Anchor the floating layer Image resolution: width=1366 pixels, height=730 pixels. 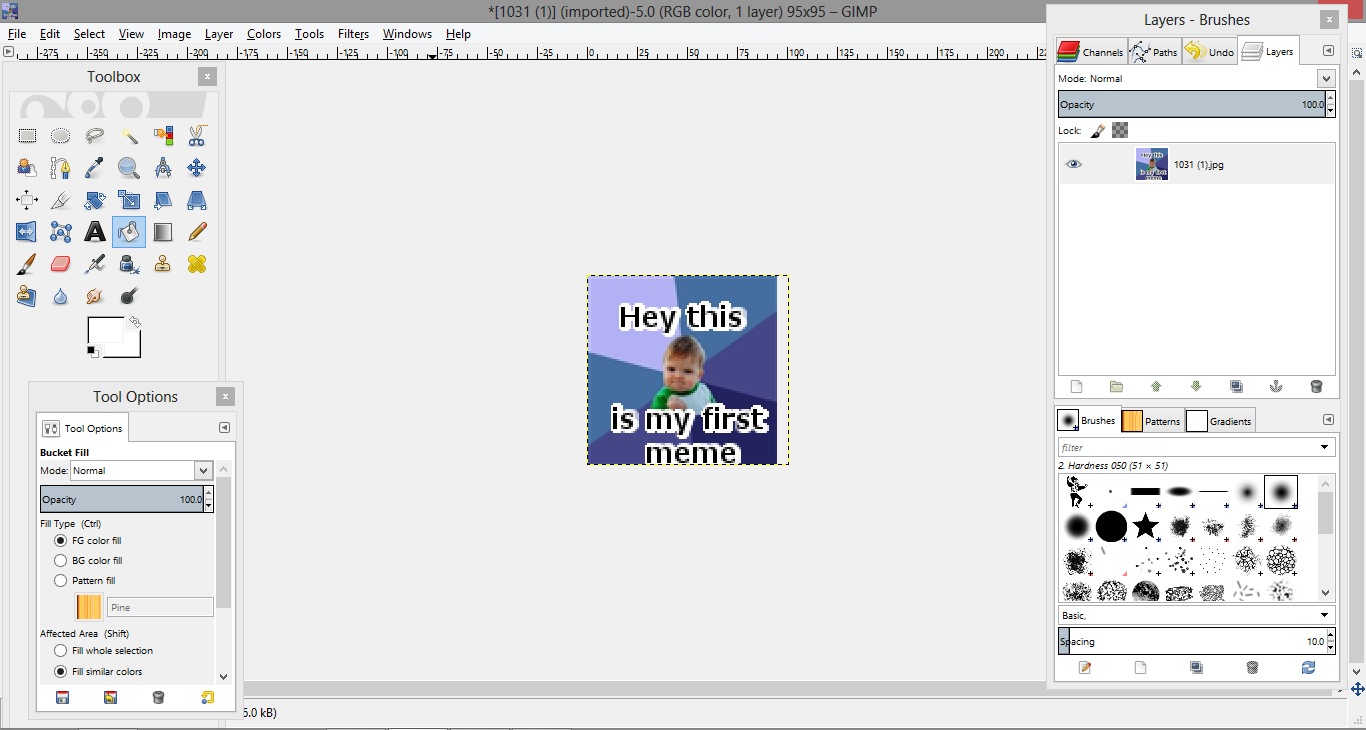point(1276,387)
